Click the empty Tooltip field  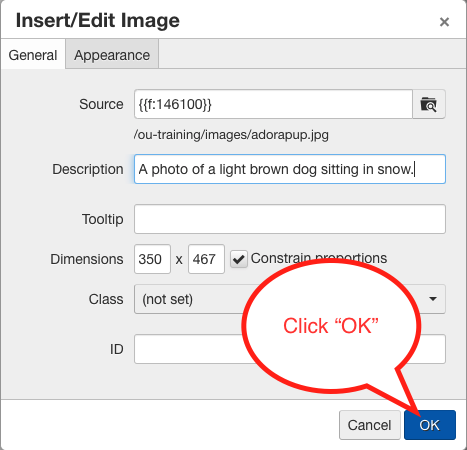tap(290, 219)
